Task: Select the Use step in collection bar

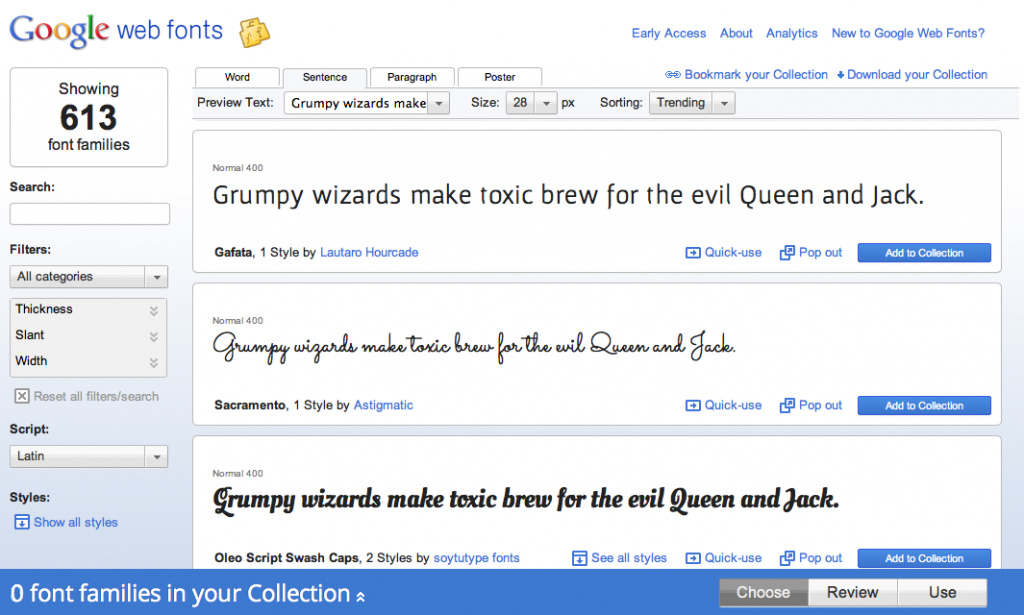Action: click(x=942, y=593)
